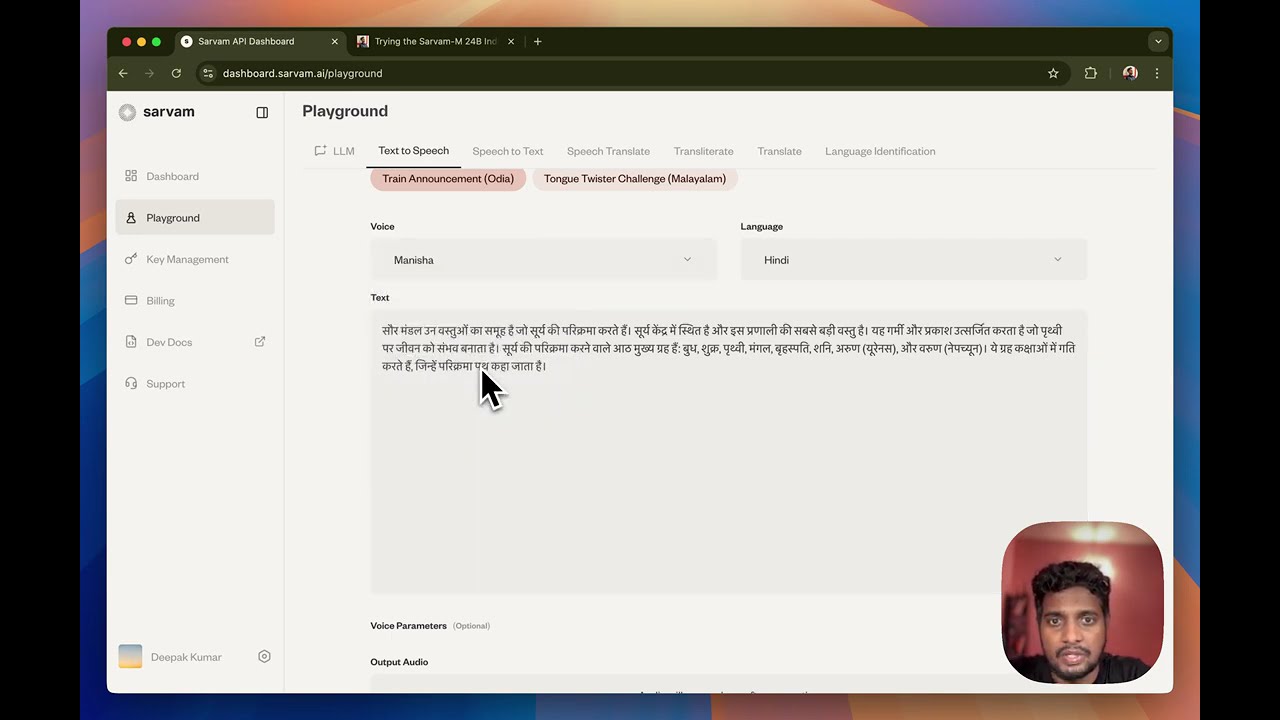Image resolution: width=1280 pixels, height=720 pixels.
Task: Open account settings gear icon
Action: (x=264, y=657)
